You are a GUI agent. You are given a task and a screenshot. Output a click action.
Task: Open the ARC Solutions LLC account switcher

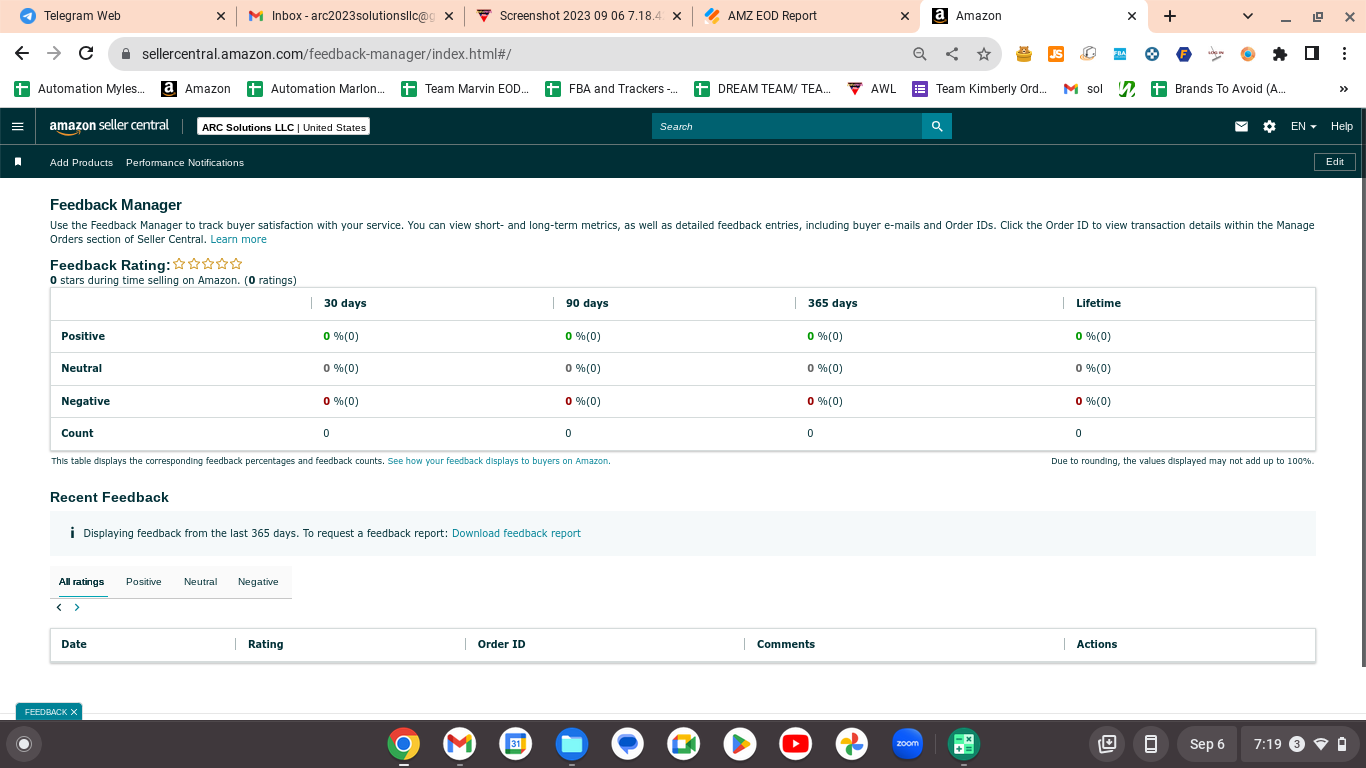pyautogui.click(x=284, y=127)
